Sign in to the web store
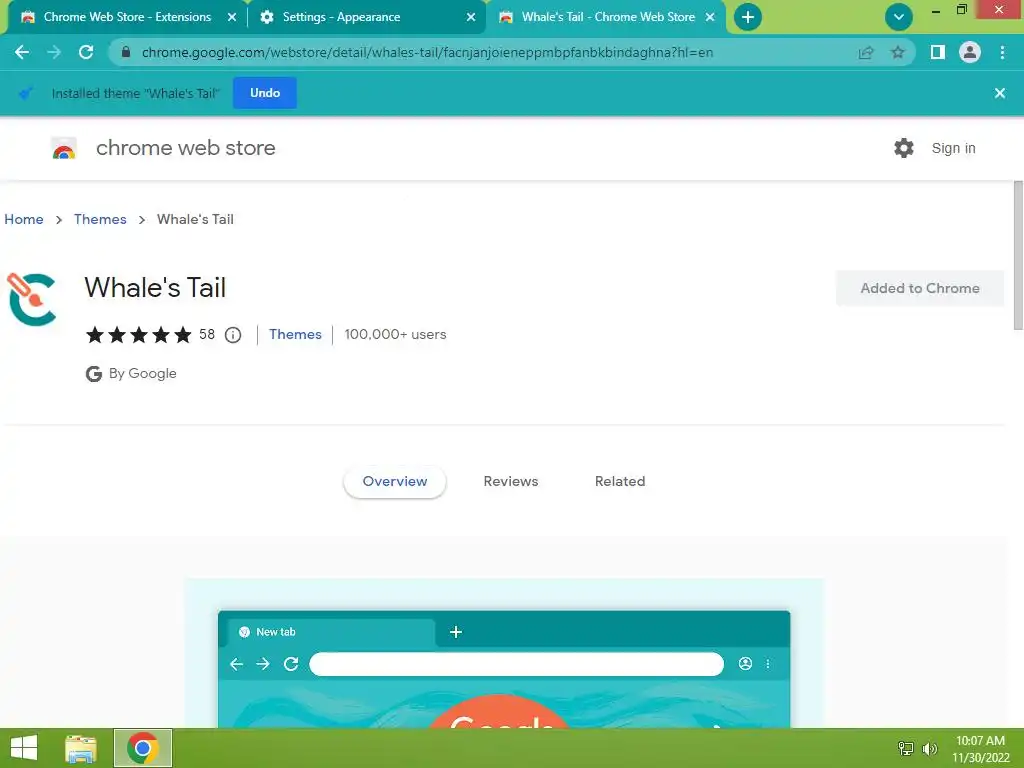 tap(953, 148)
